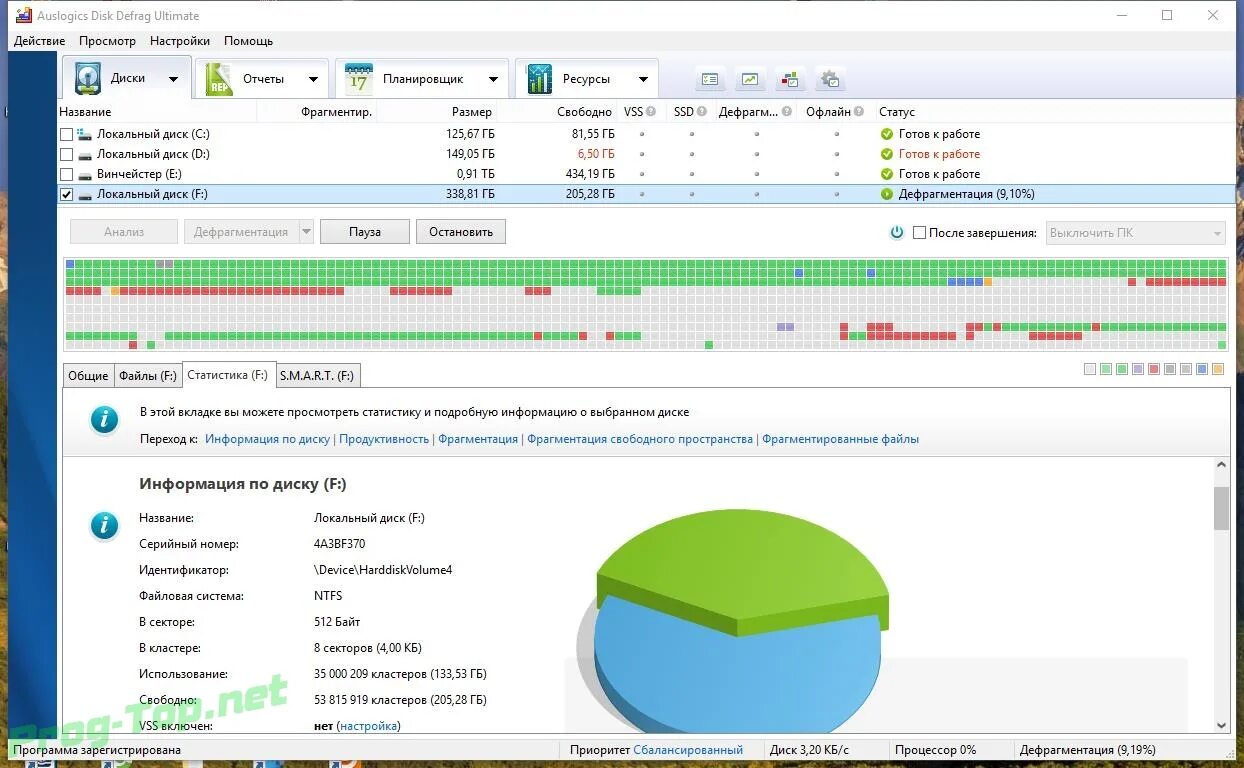The width and height of the screenshot is (1244, 768).
Task: Open the Помощь menu
Action: coord(248,41)
